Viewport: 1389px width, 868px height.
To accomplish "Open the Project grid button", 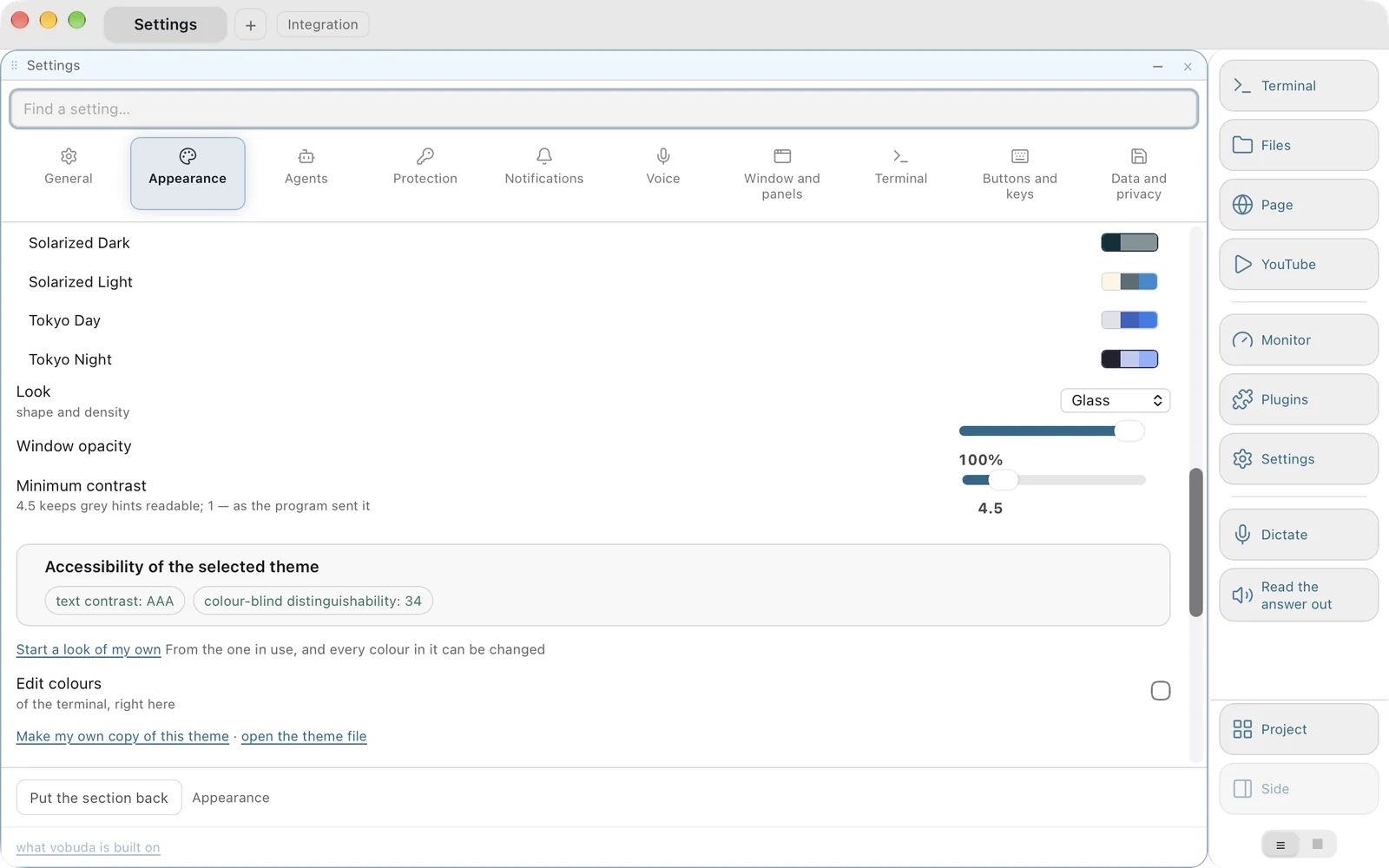I will click(1299, 729).
